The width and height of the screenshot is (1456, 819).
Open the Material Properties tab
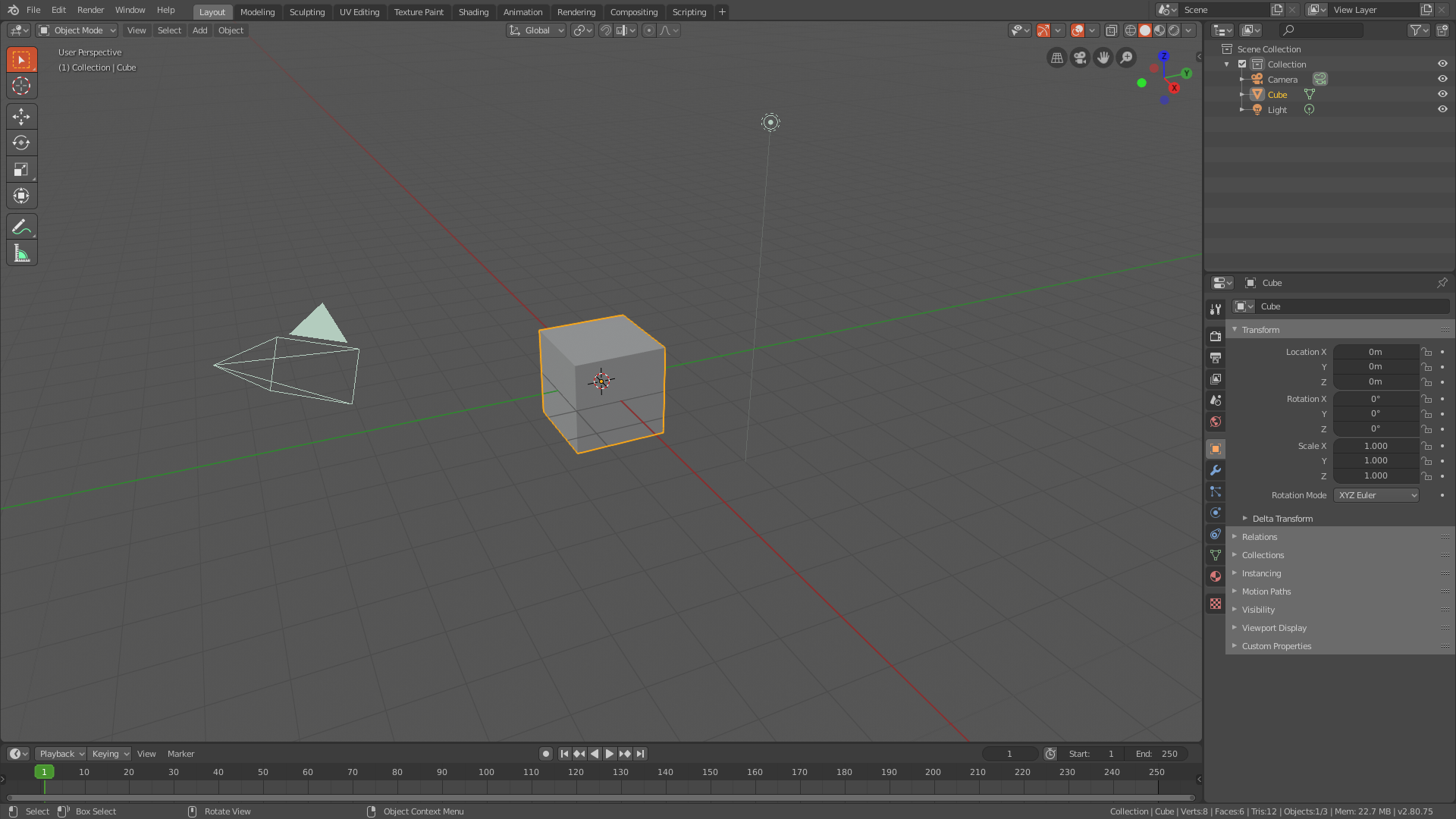(x=1215, y=576)
